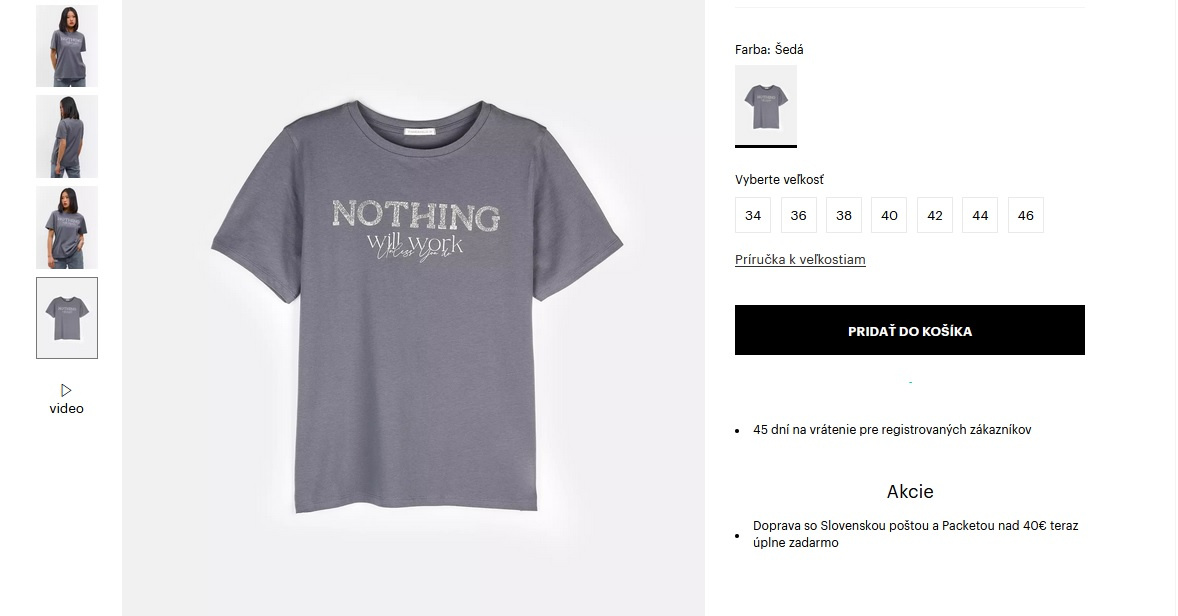The height and width of the screenshot is (616, 1178).
Task: Click the 45 dní na vrátenie text
Action: 892,430
